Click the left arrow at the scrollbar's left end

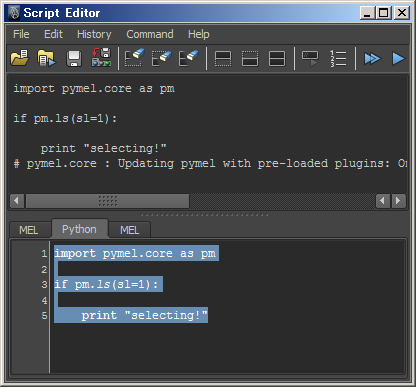coord(17,201)
